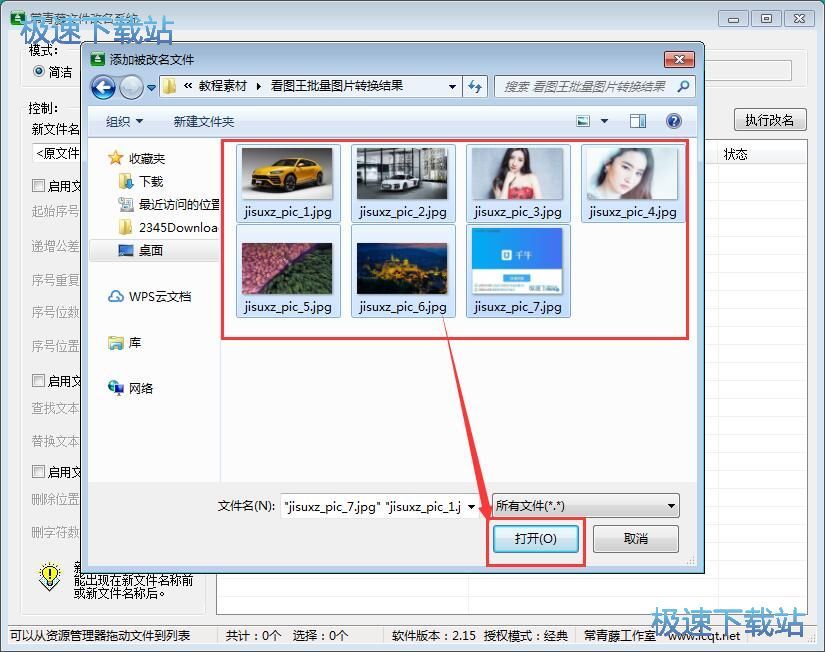Open the 所有文件(*.*) file type dropdown
The image size is (825, 652).
586,506
